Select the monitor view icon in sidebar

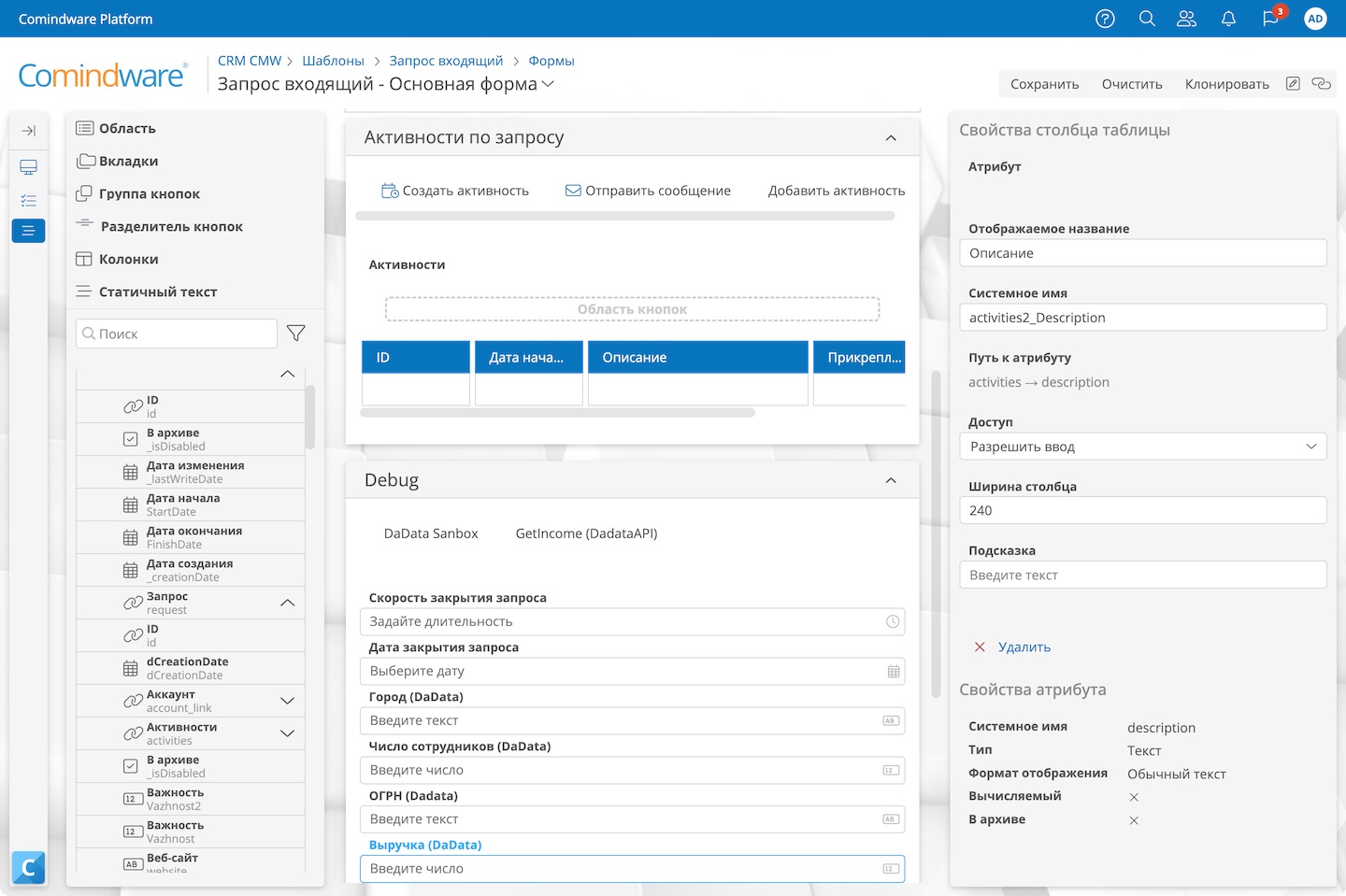(29, 167)
